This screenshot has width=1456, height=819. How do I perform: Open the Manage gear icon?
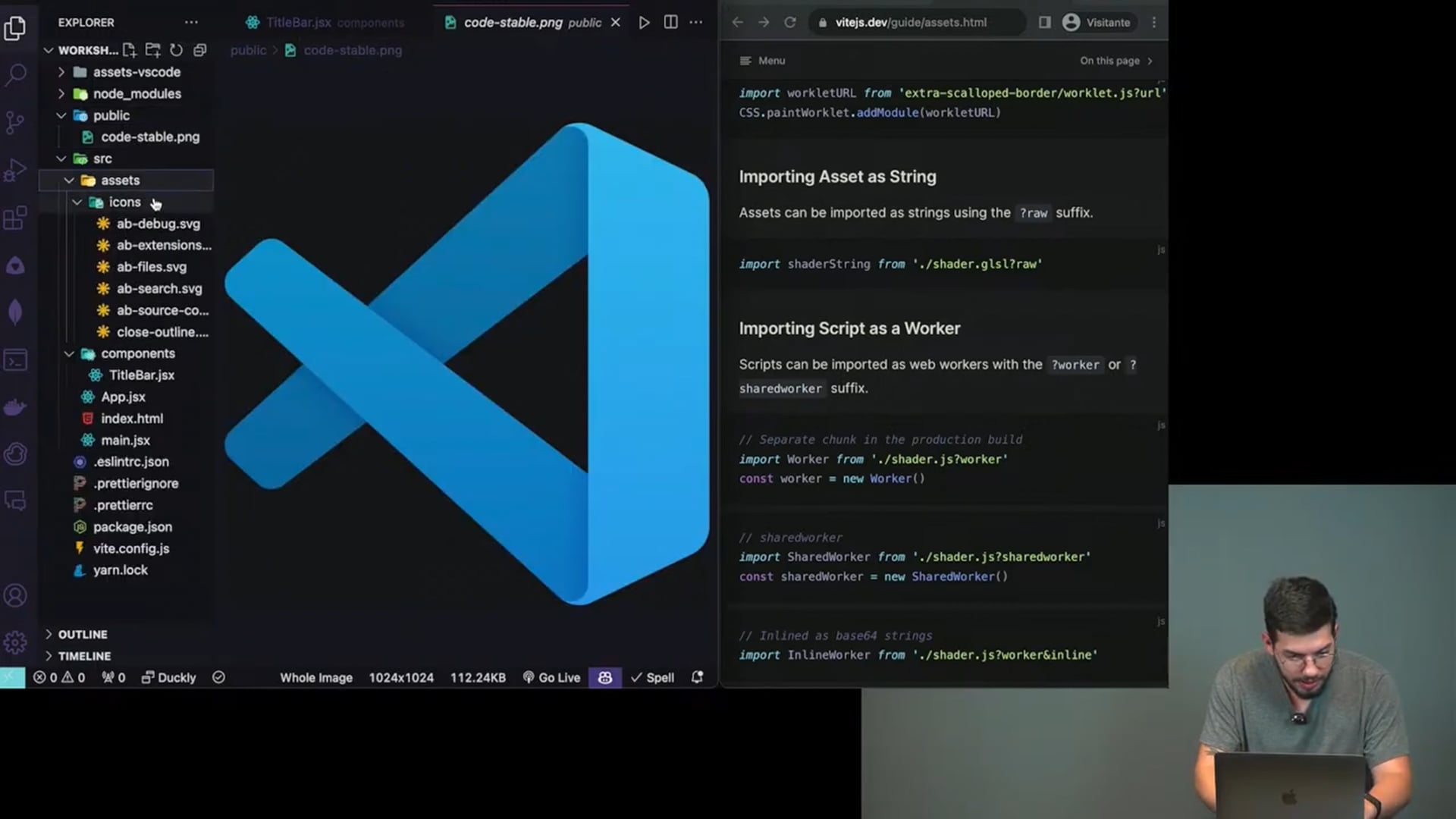point(15,642)
